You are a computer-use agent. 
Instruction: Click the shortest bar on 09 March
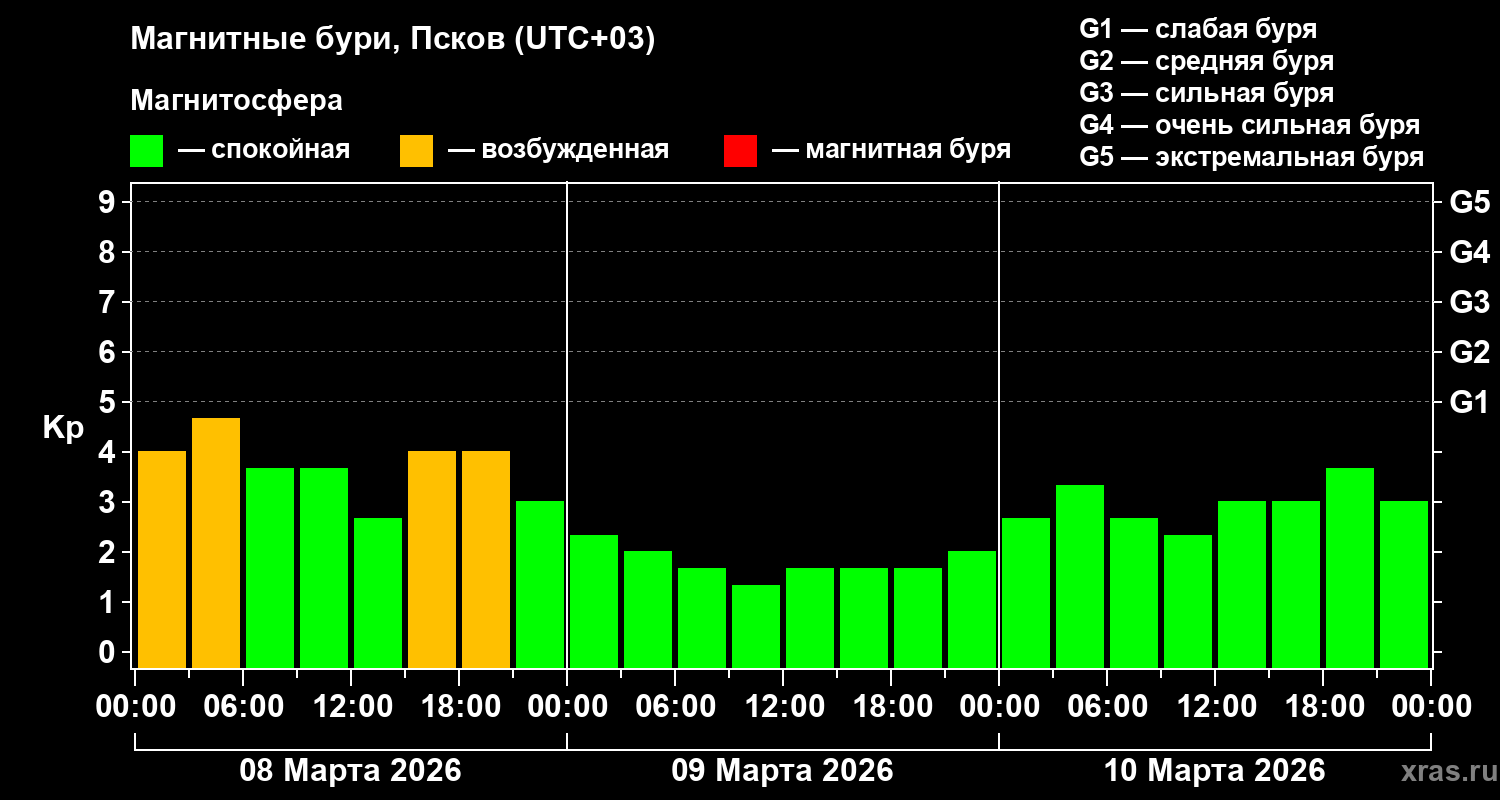click(x=756, y=627)
